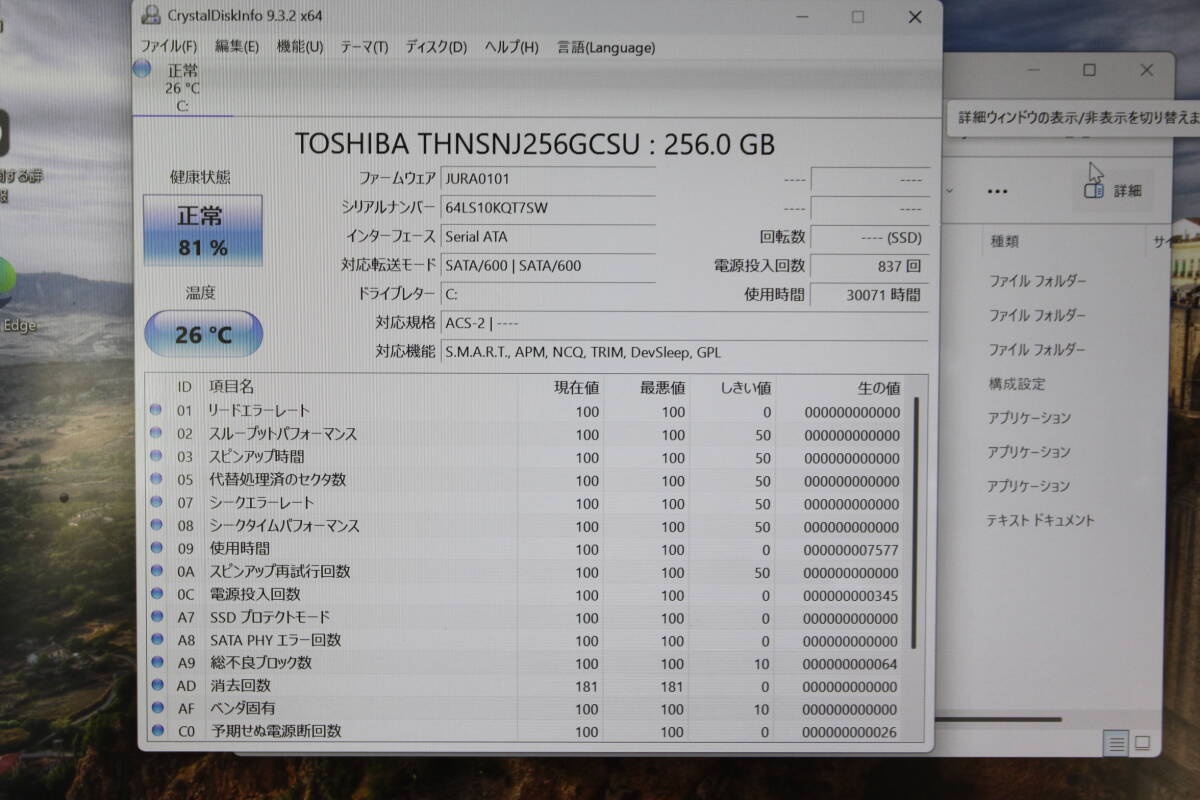The image size is (1200, 800).
Task: Click the SMART attribute list vertical scrollbar
Action: tap(914, 523)
